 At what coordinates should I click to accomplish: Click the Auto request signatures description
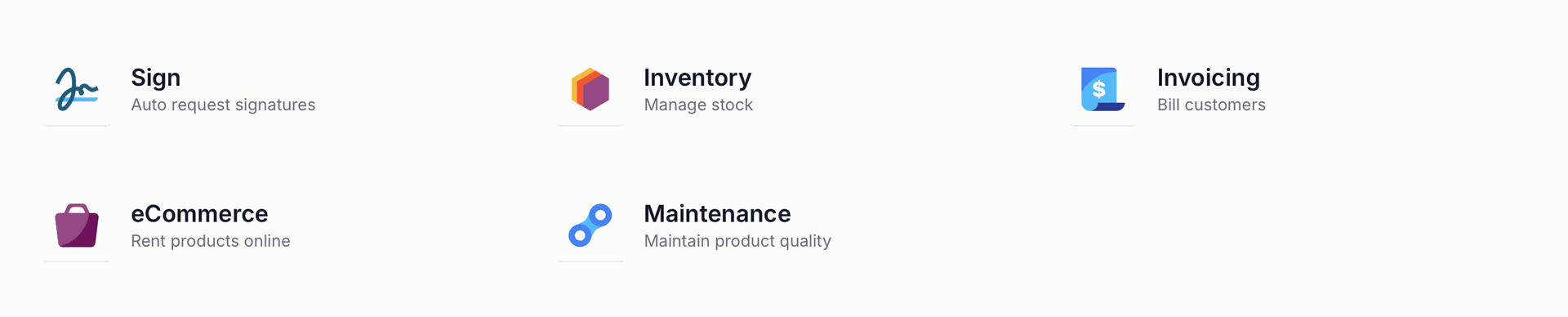(x=223, y=105)
